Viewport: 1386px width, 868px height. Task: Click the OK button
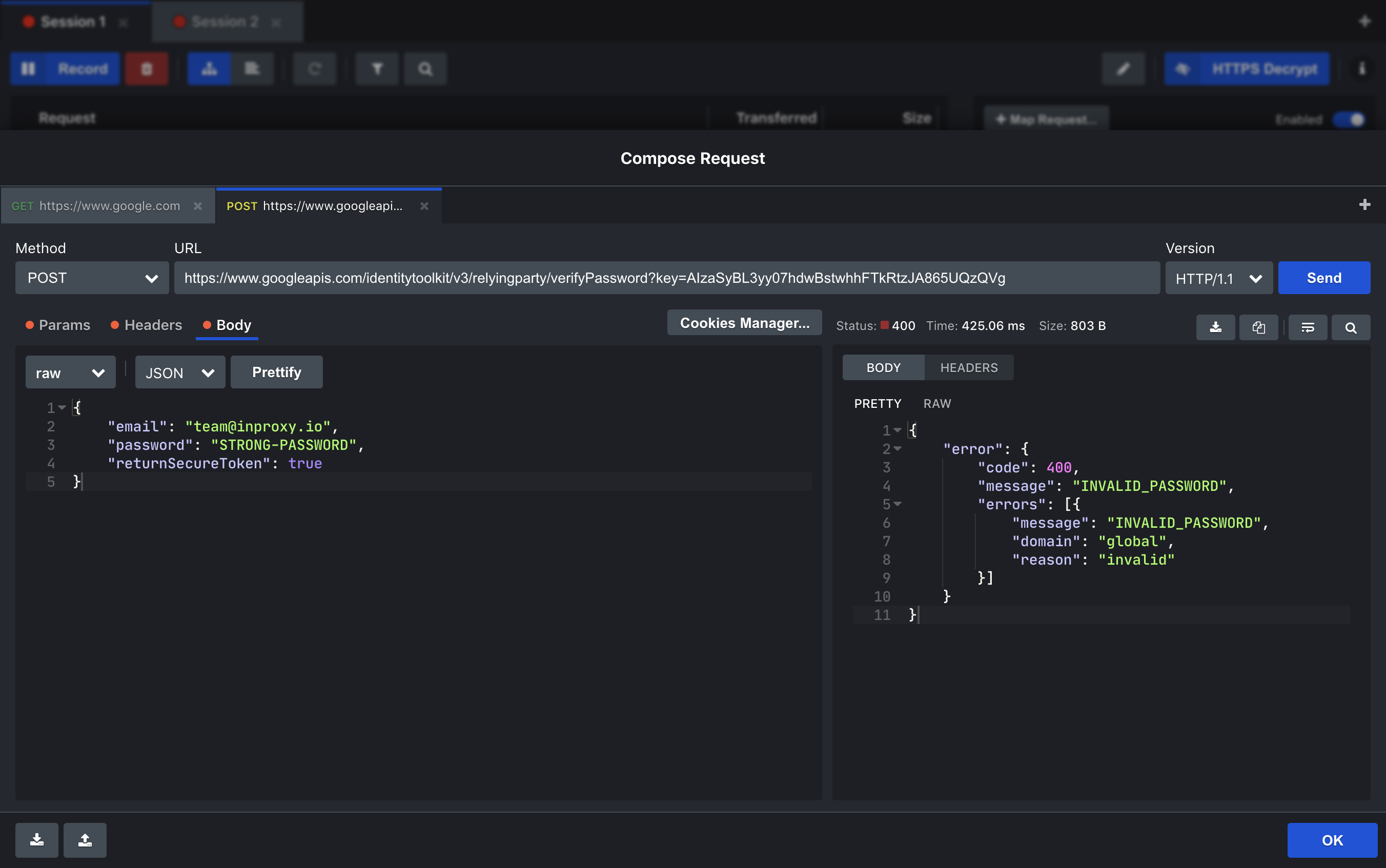coord(1332,840)
